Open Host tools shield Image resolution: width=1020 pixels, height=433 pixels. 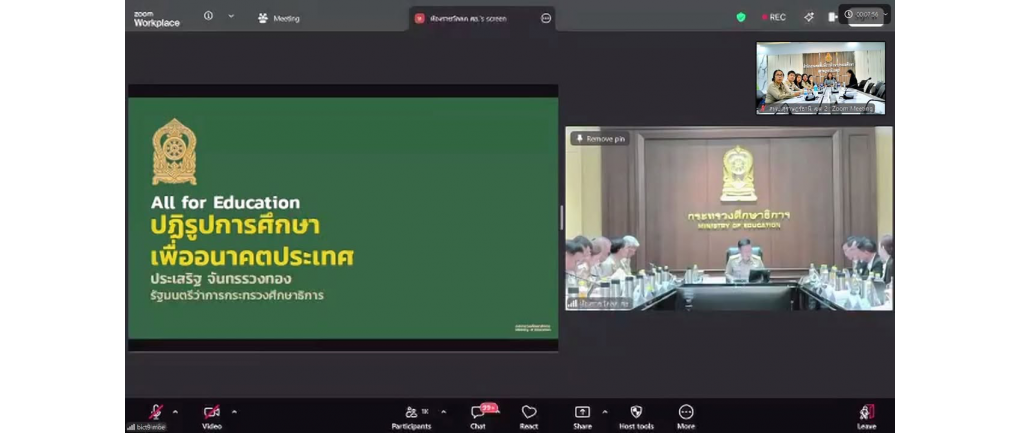click(636, 412)
